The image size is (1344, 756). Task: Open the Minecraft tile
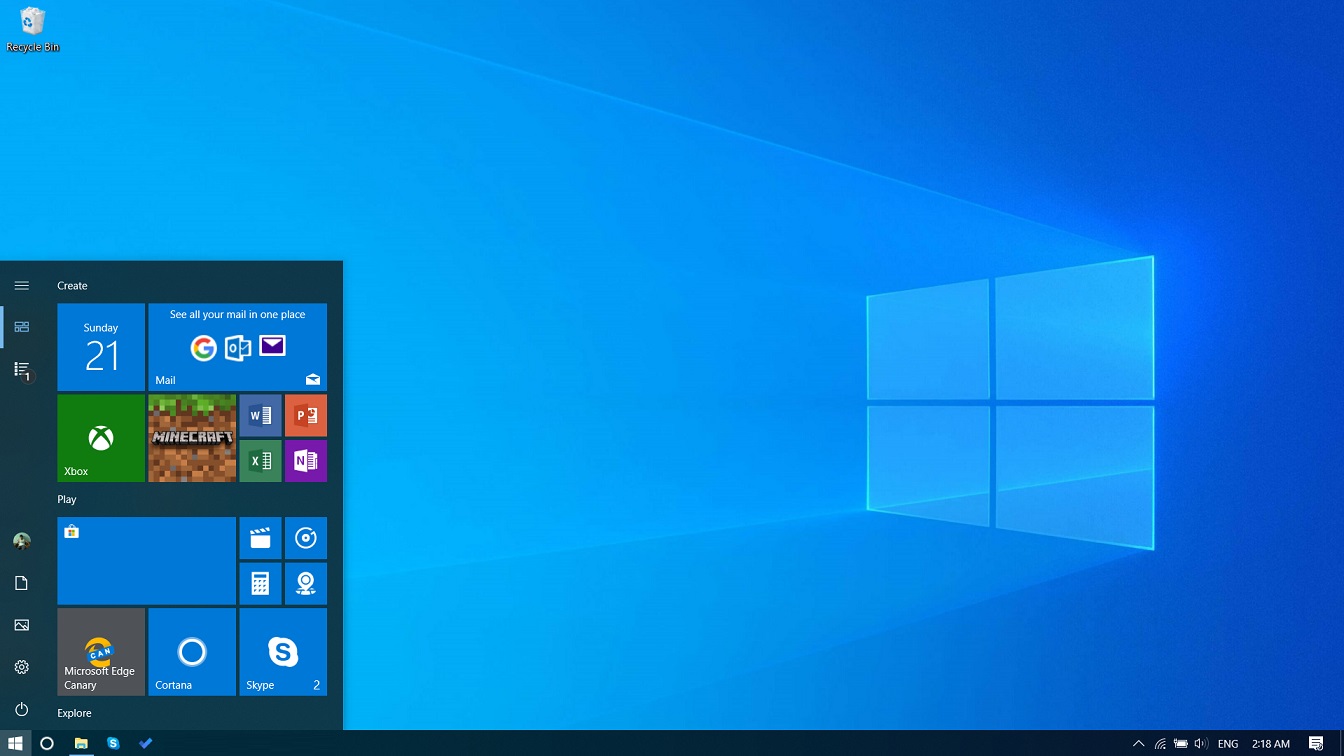click(x=191, y=438)
